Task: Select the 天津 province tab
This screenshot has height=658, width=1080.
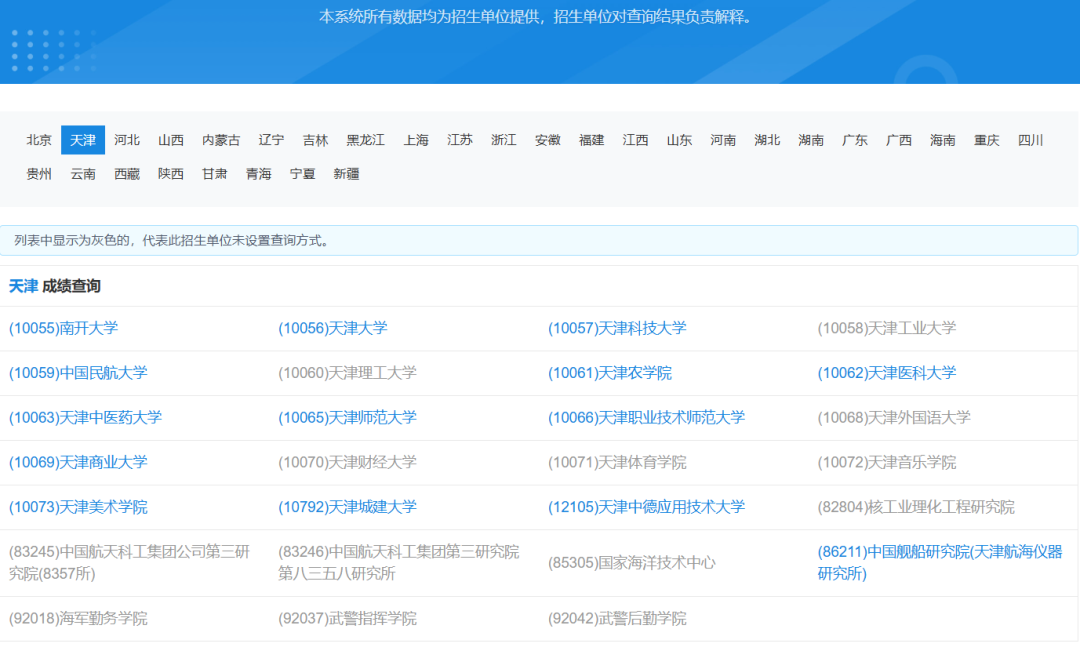Action: 83,140
